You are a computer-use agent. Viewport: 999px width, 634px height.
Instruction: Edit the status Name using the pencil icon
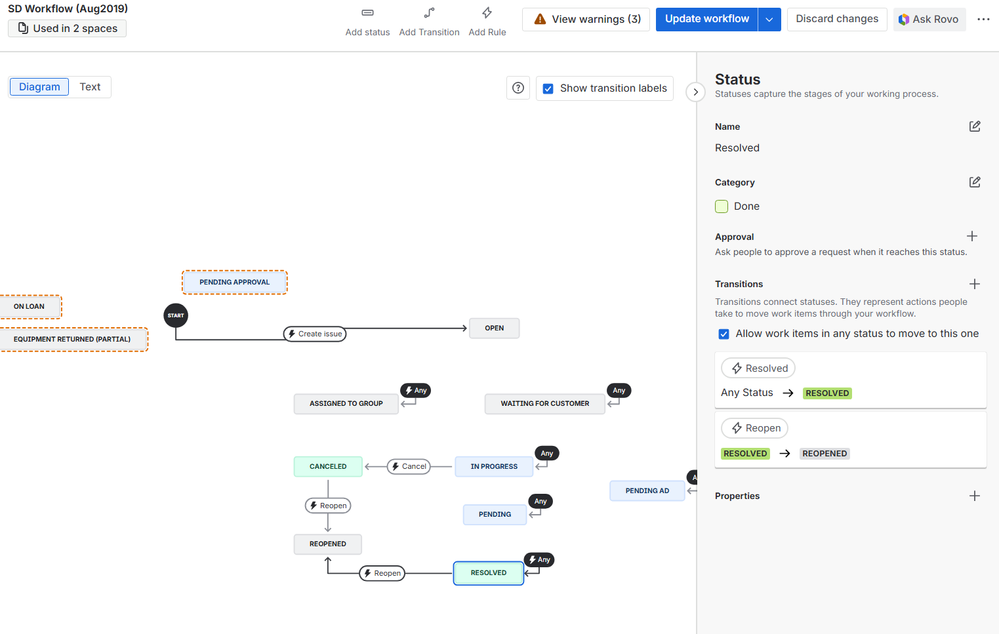coord(975,126)
